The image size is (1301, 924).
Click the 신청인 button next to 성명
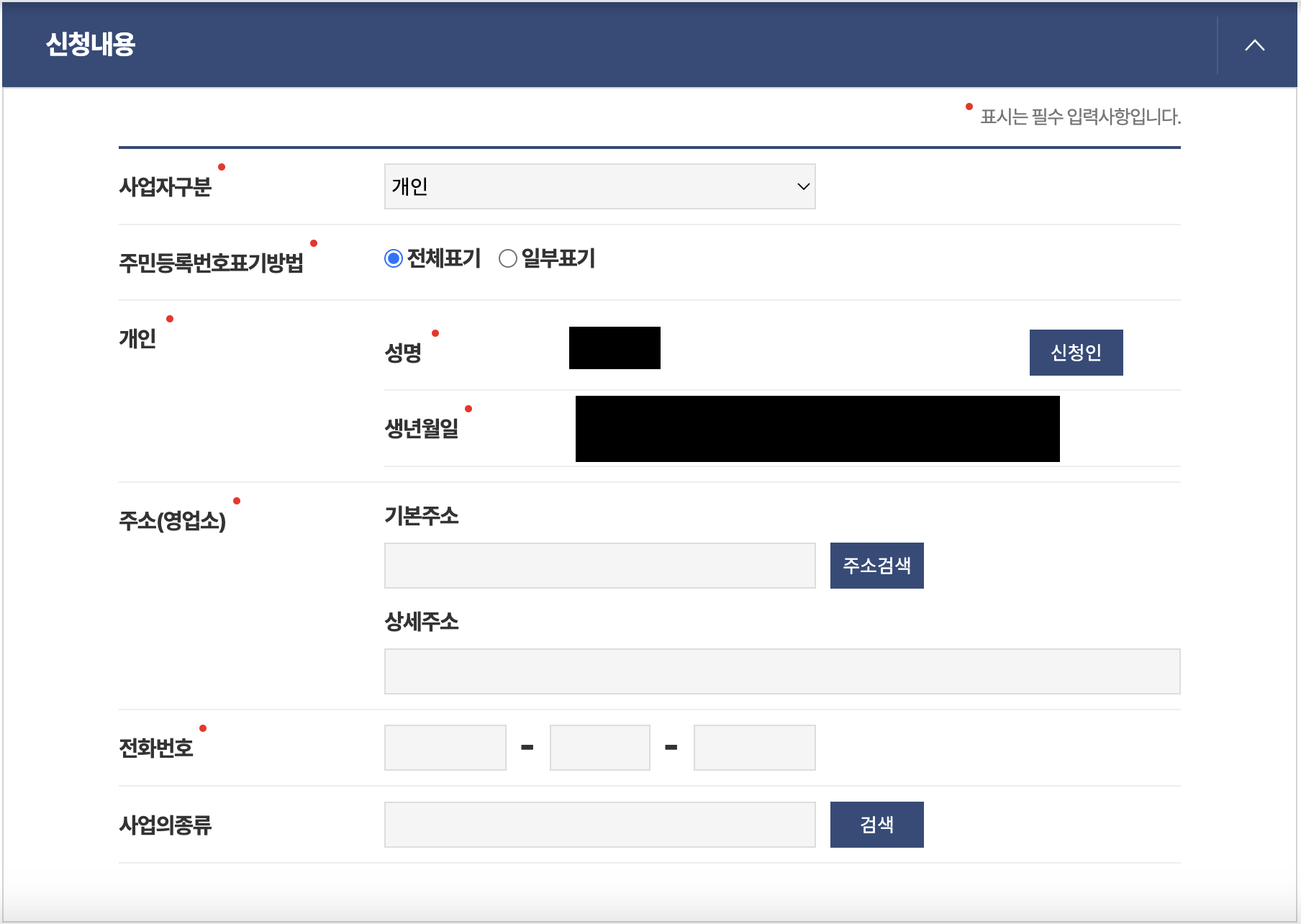point(1076,352)
